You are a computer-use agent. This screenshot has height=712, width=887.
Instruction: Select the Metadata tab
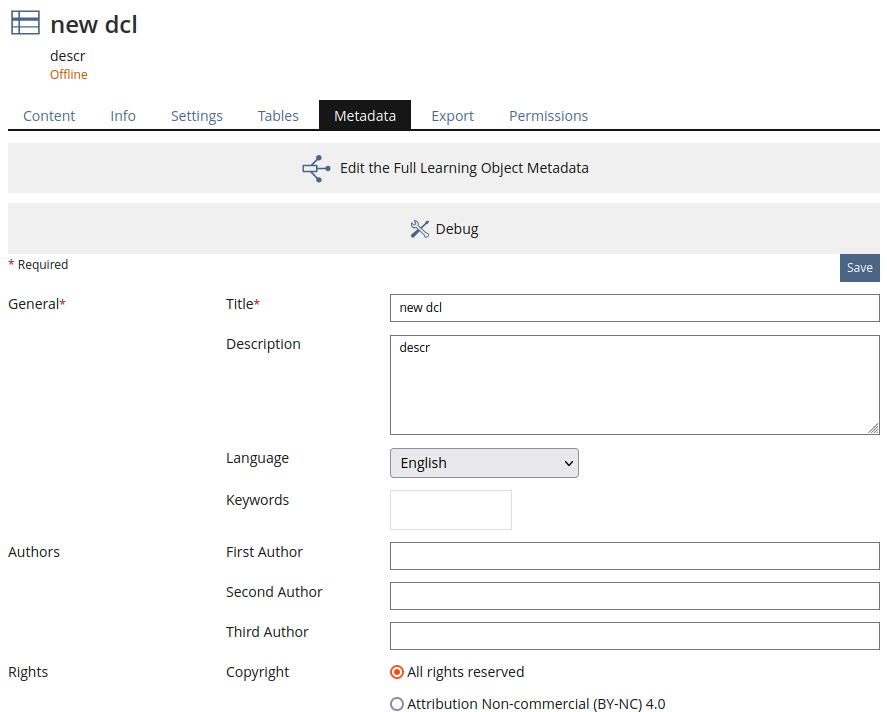pyautogui.click(x=365, y=116)
